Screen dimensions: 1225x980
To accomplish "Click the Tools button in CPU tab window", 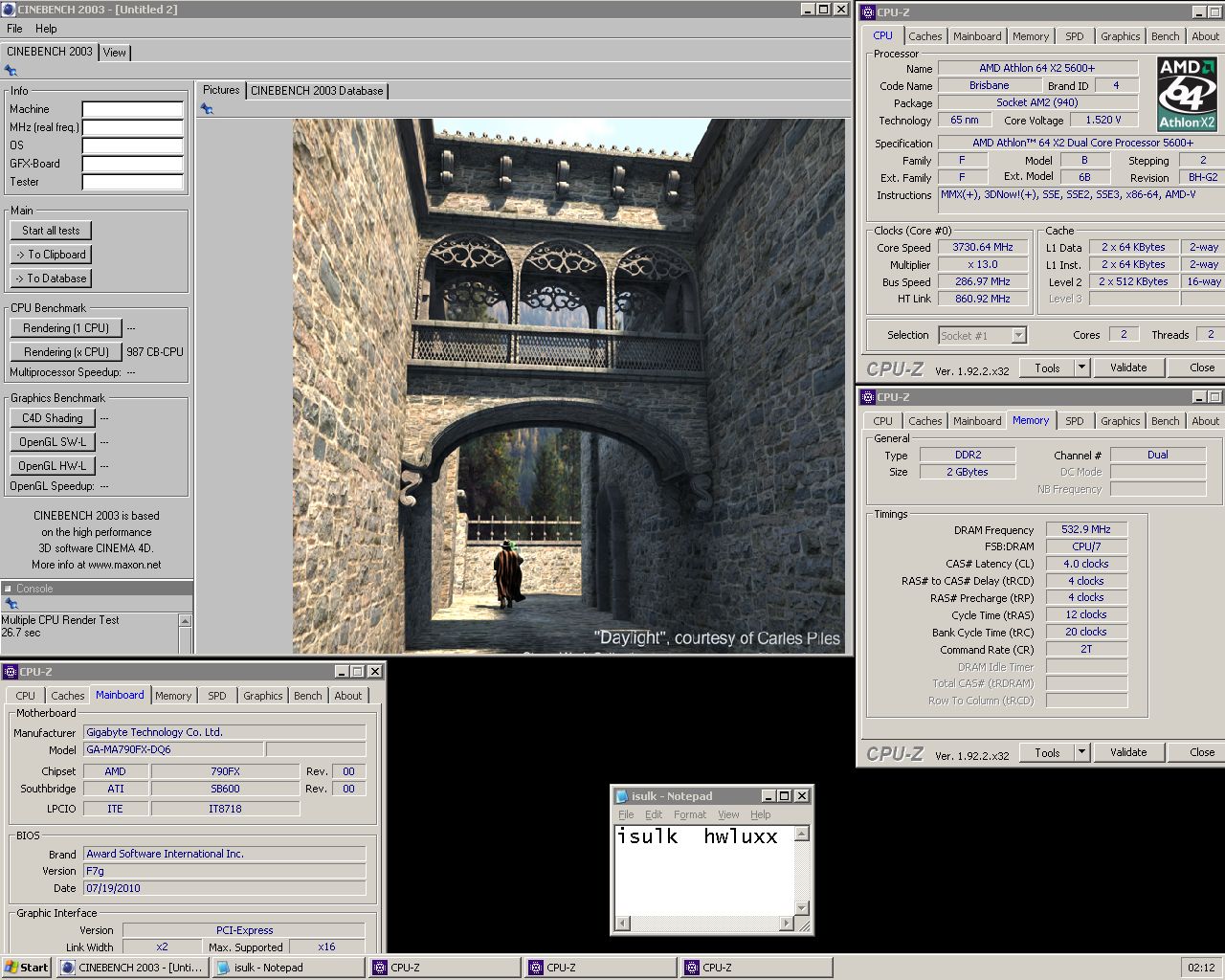I will (1047, 367).
